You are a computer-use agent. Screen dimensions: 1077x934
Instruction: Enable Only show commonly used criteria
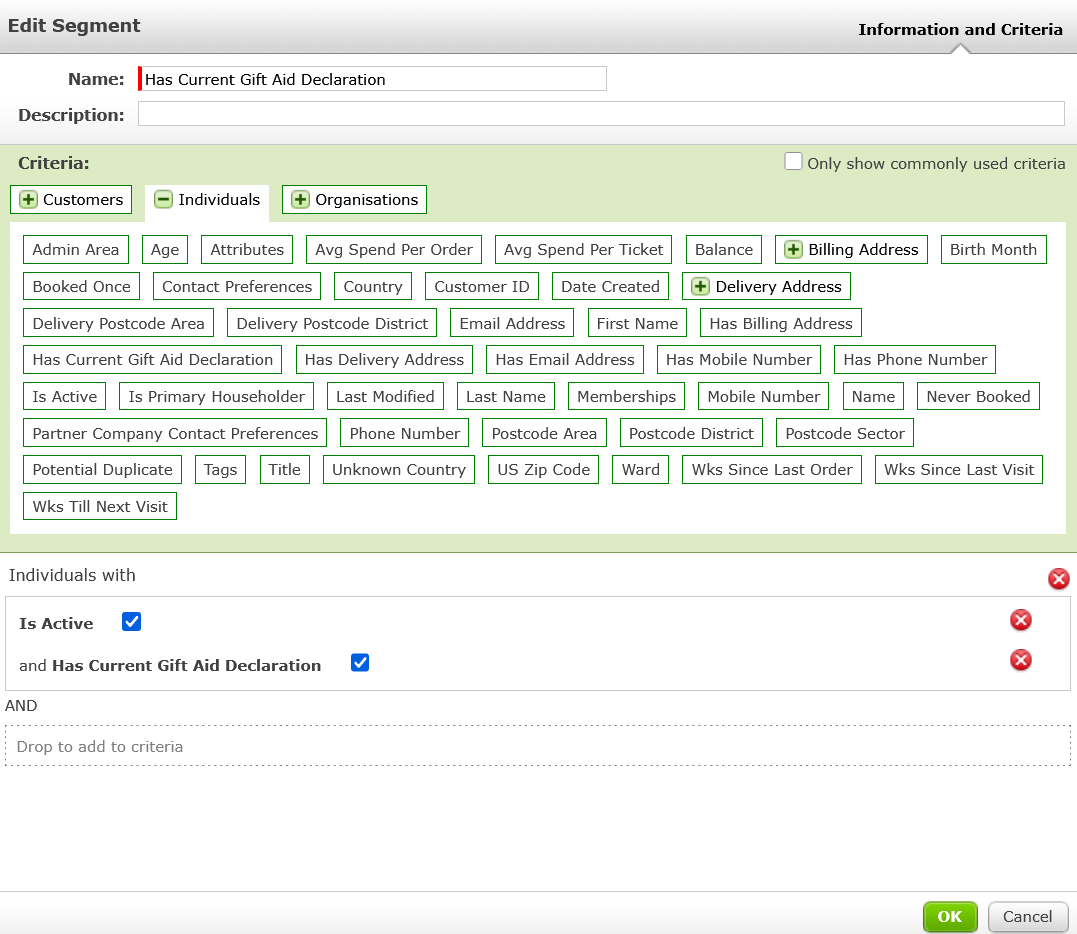tap(793, 162)
